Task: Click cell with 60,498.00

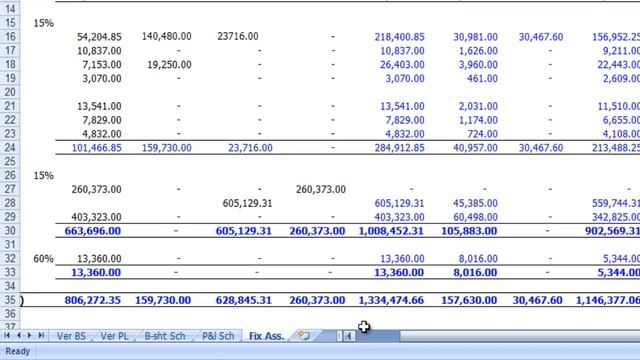Action: (476, 217)
